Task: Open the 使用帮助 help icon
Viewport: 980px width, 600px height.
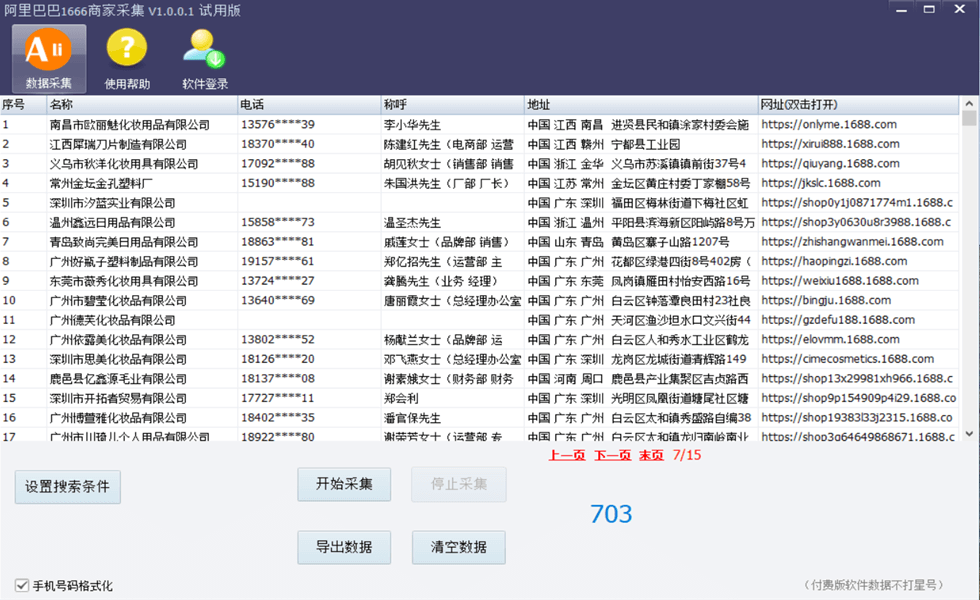Action: [127, 59]
